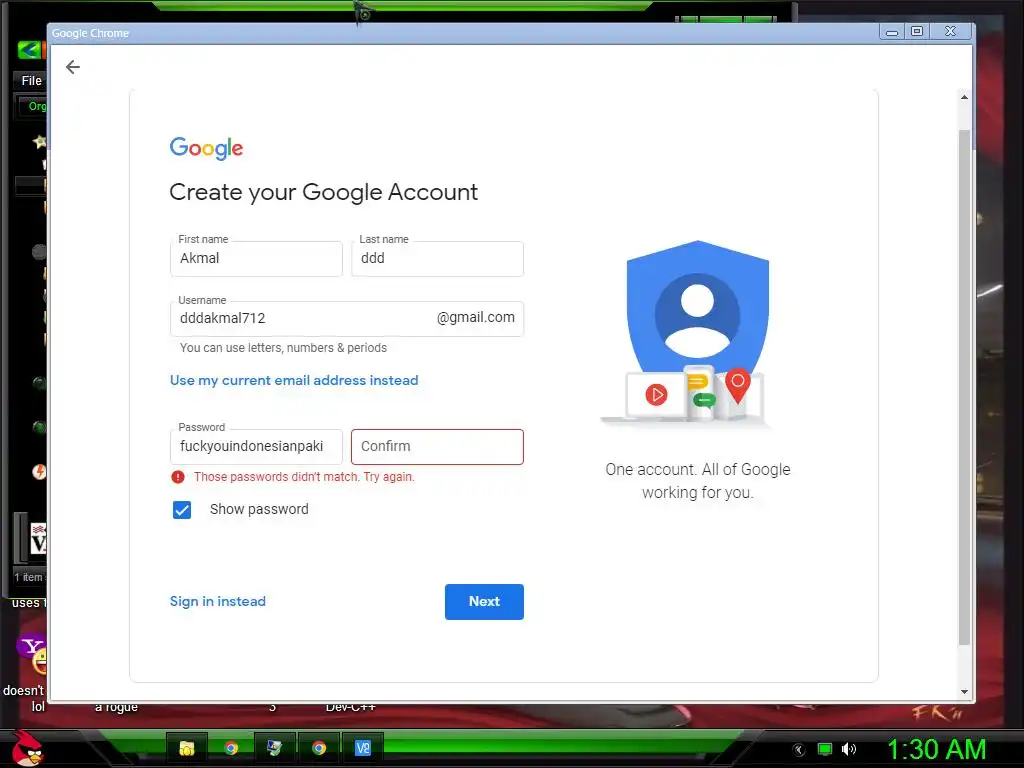
Task: Go back using the left arrow icon
Action: click(72, 67)
